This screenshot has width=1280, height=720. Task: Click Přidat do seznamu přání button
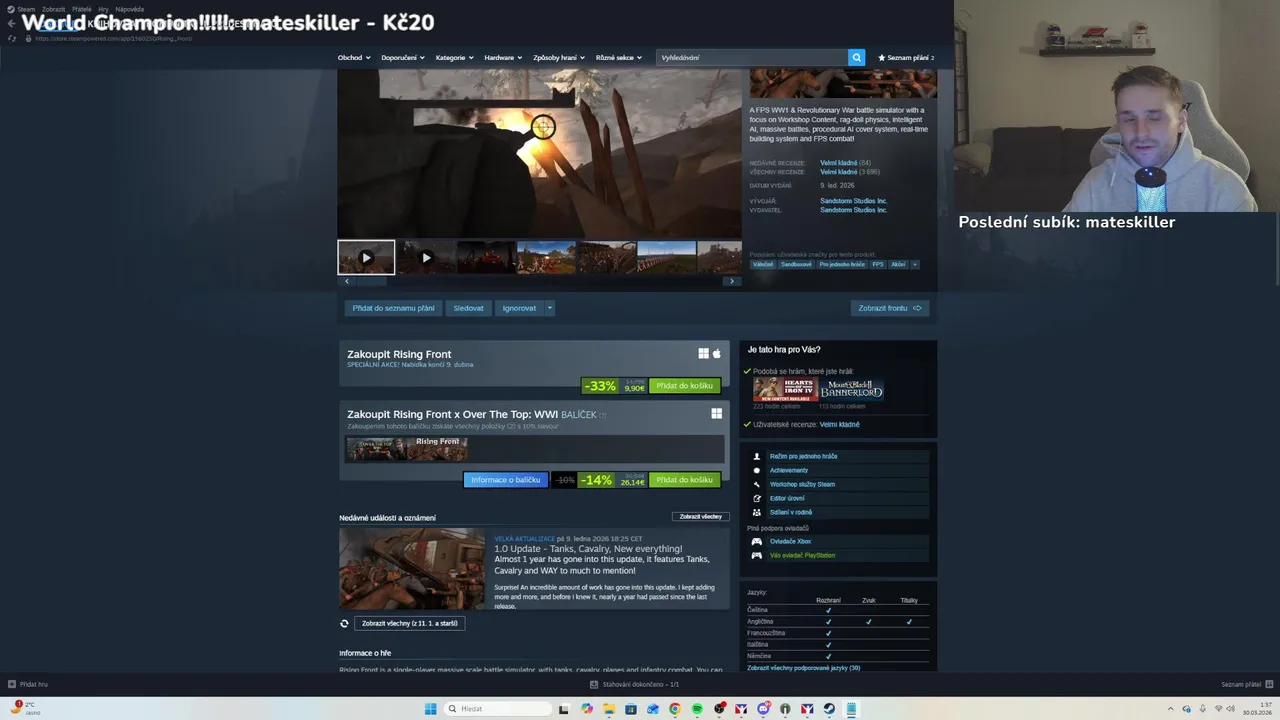393,308
